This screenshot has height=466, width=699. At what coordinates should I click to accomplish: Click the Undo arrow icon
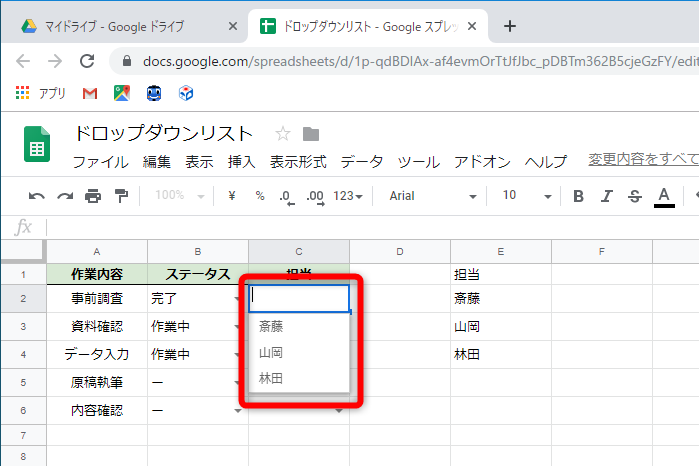(x=37, y=196)
